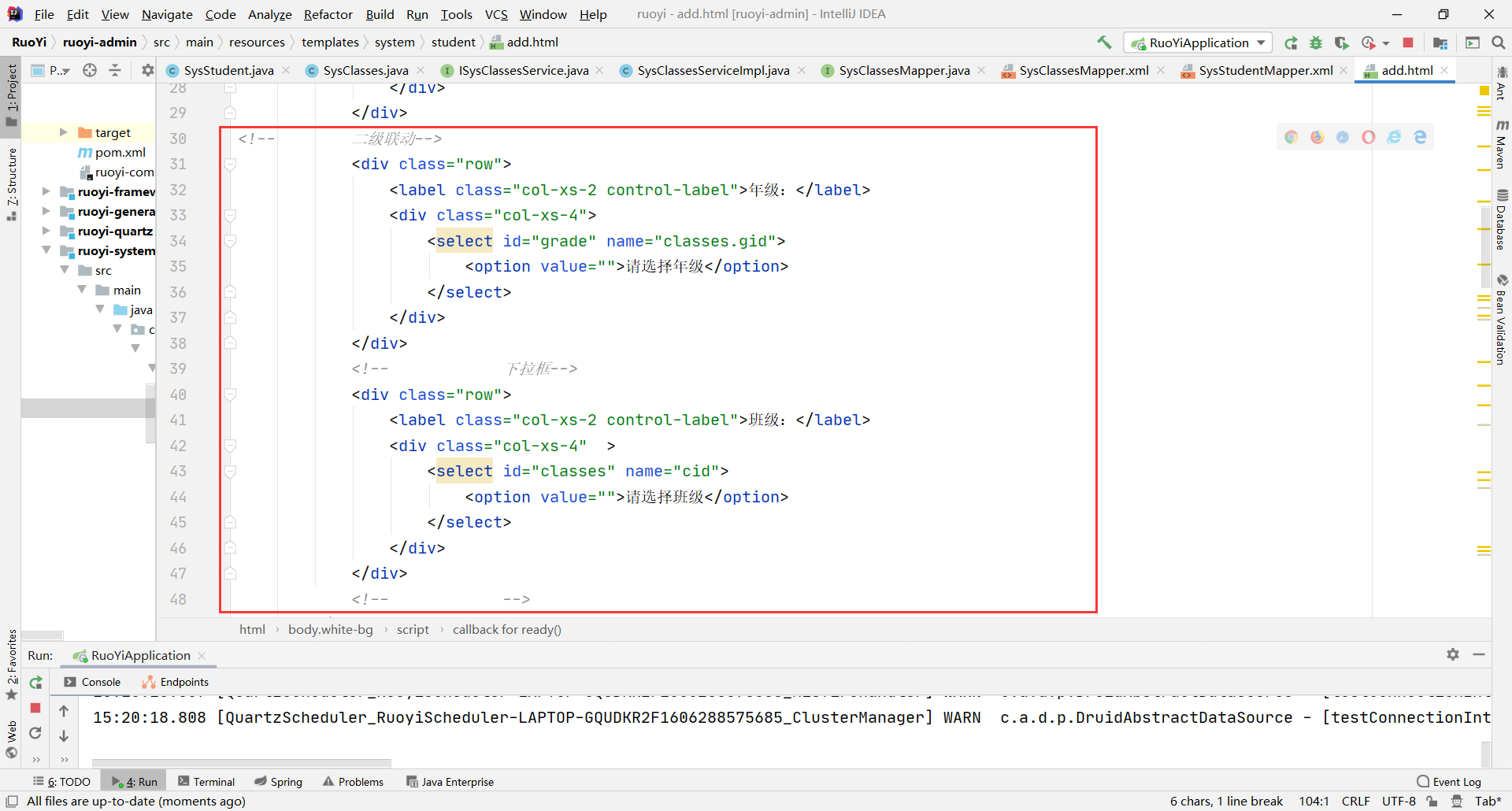Click the Debug bug icon in toolbar
The width and height of the screenshot is (1512, 811).
pyautogui.click(x=1316, y=43)
